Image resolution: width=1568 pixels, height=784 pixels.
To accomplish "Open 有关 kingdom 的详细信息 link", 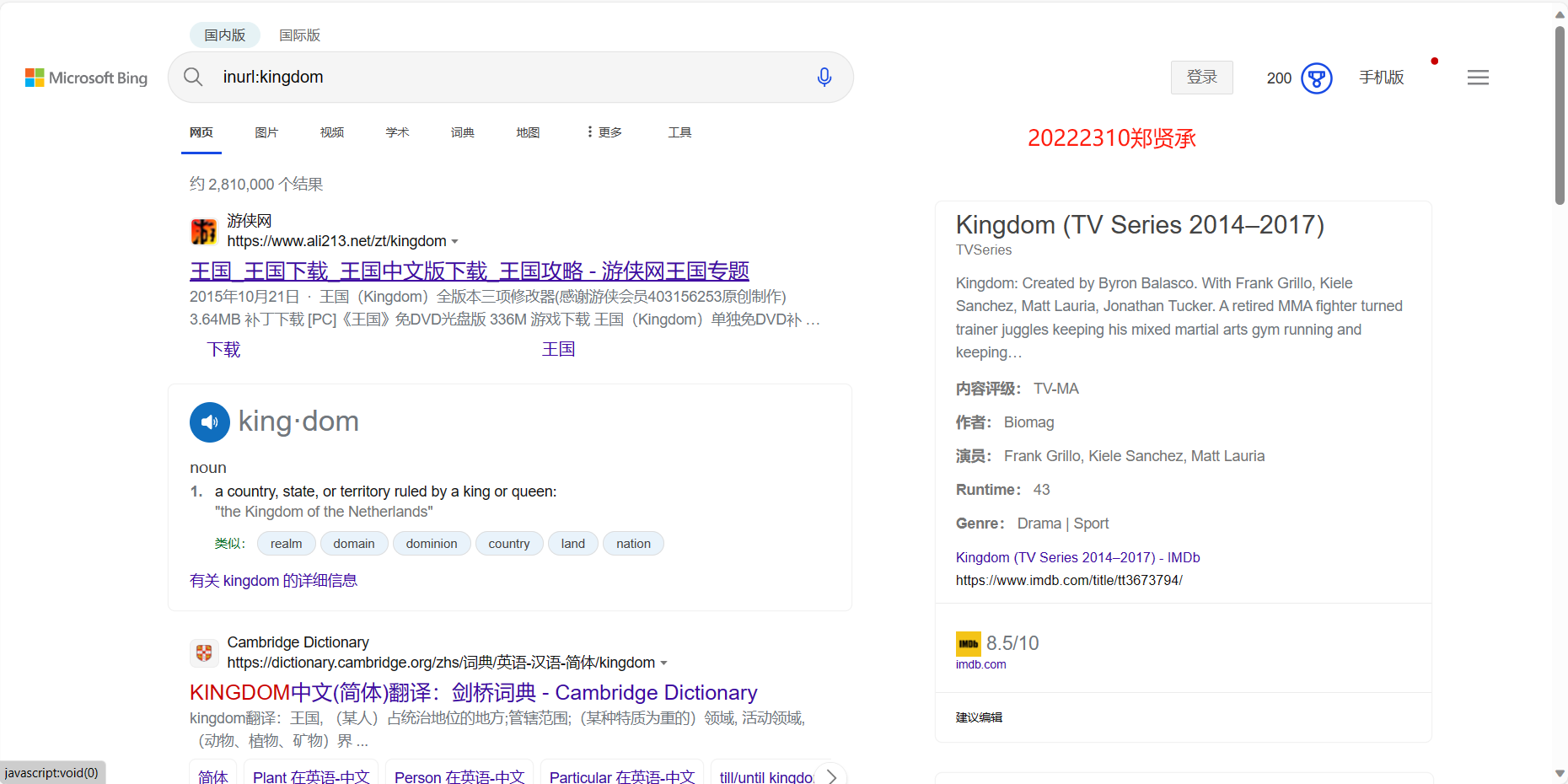I will click(x=273, y=581).
